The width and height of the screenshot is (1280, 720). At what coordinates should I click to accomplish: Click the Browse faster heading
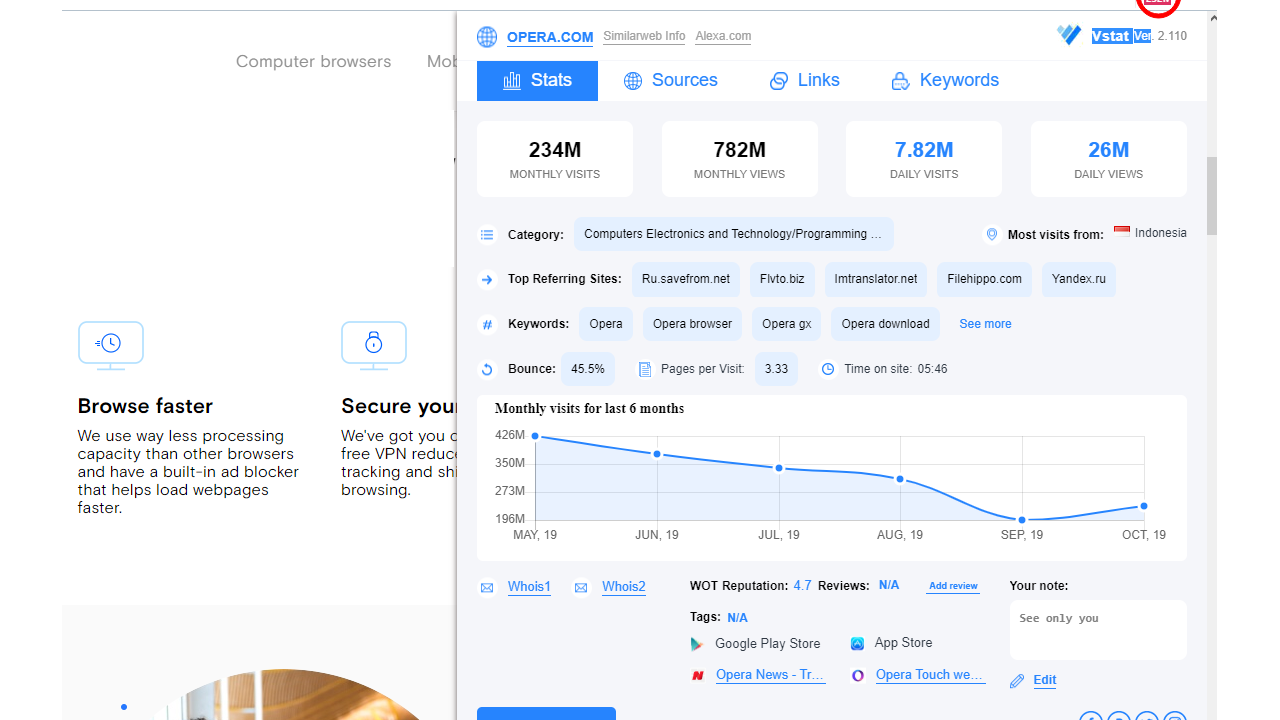point(145,406)
